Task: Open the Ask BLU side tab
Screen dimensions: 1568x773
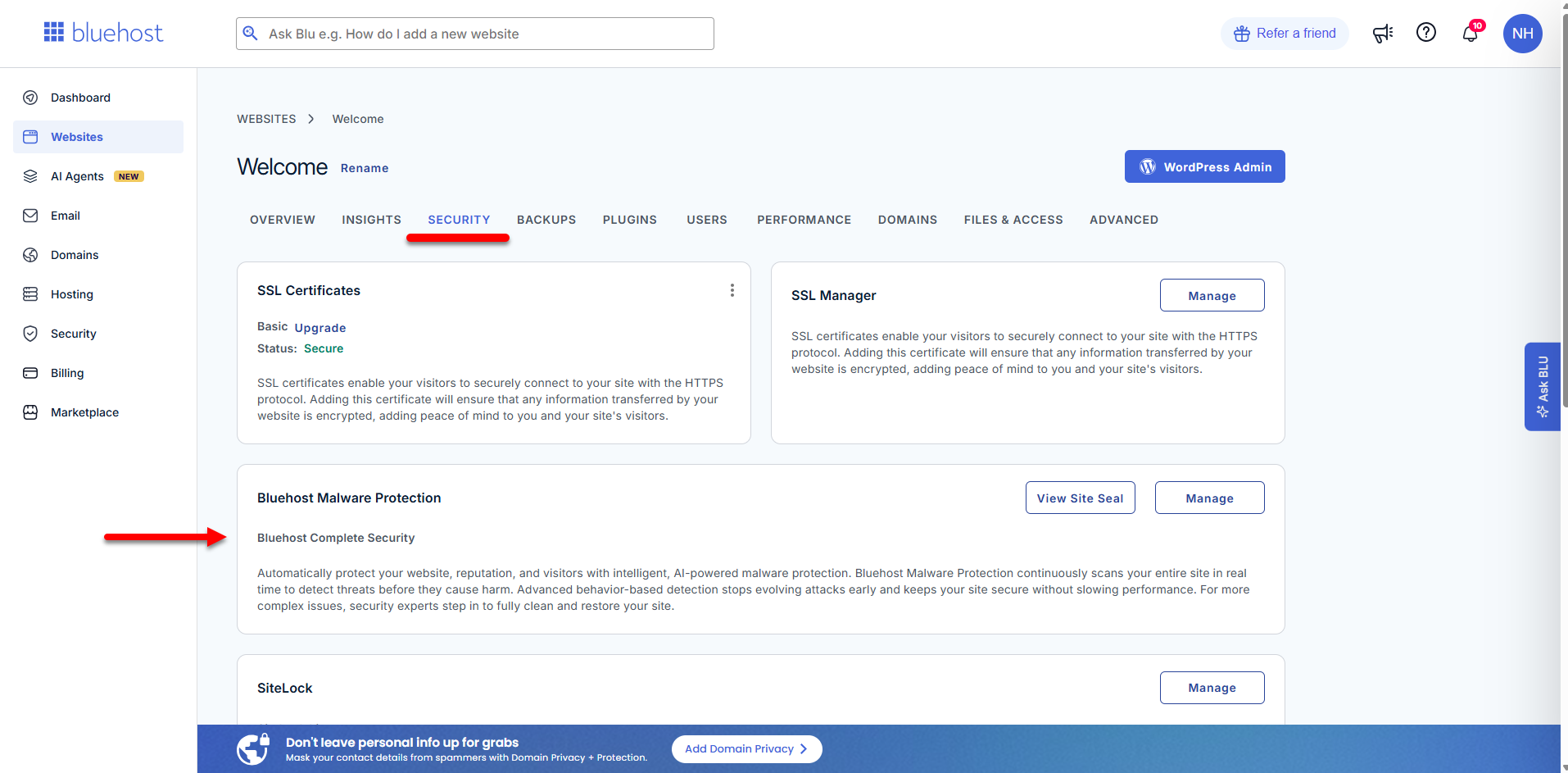Action: [1543, 386]
